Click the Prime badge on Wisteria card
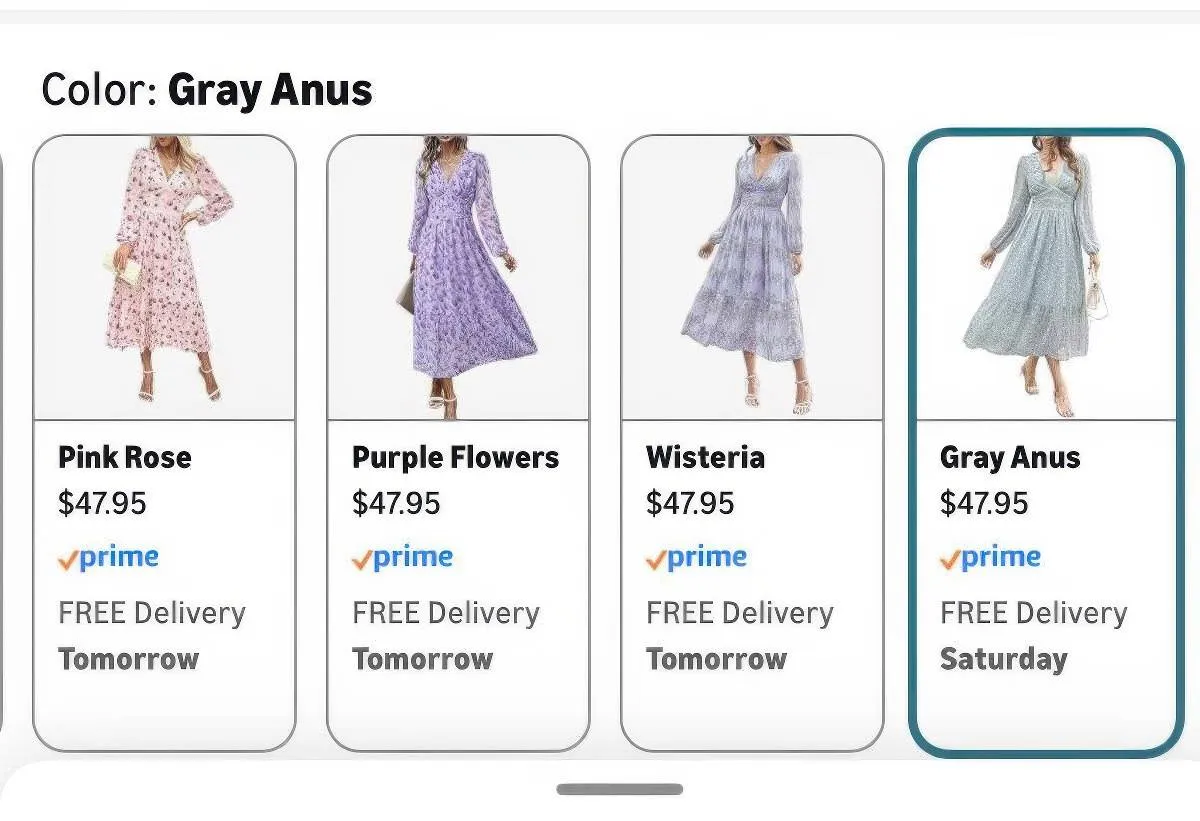The width and height of the screenshot is (1200, 821). click(697, 558)
